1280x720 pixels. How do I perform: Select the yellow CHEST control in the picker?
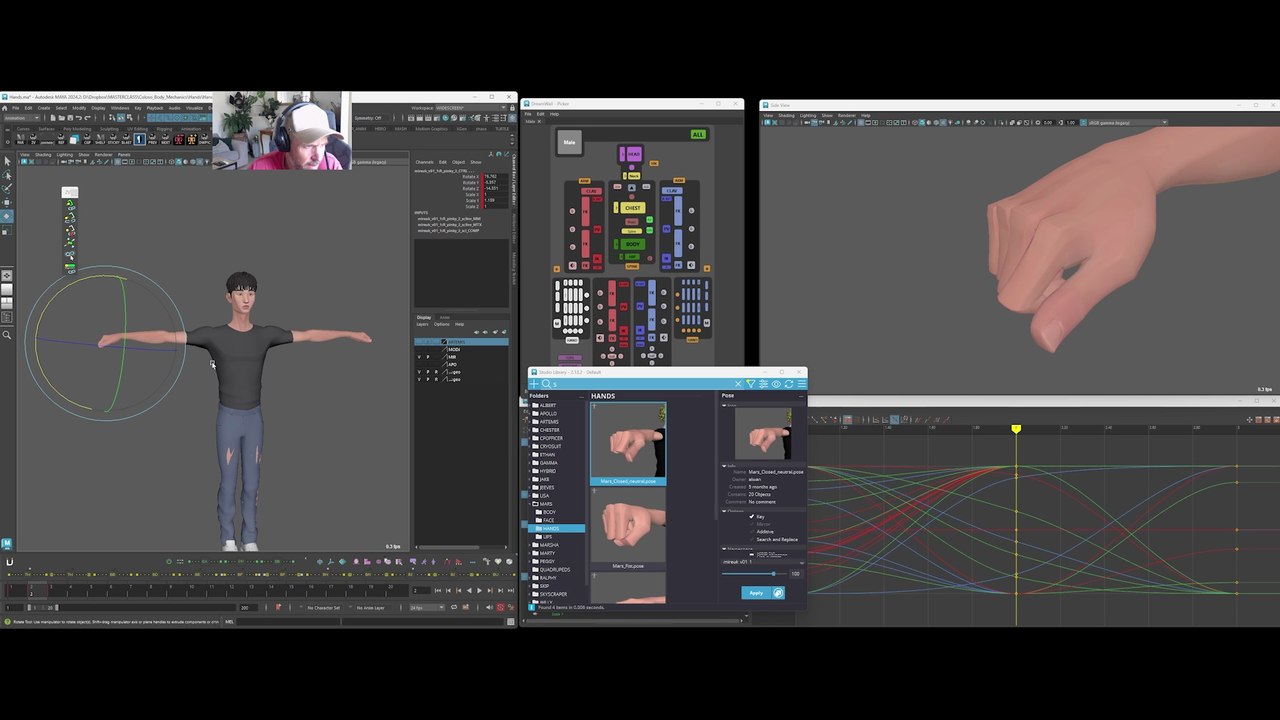[632, 208]
